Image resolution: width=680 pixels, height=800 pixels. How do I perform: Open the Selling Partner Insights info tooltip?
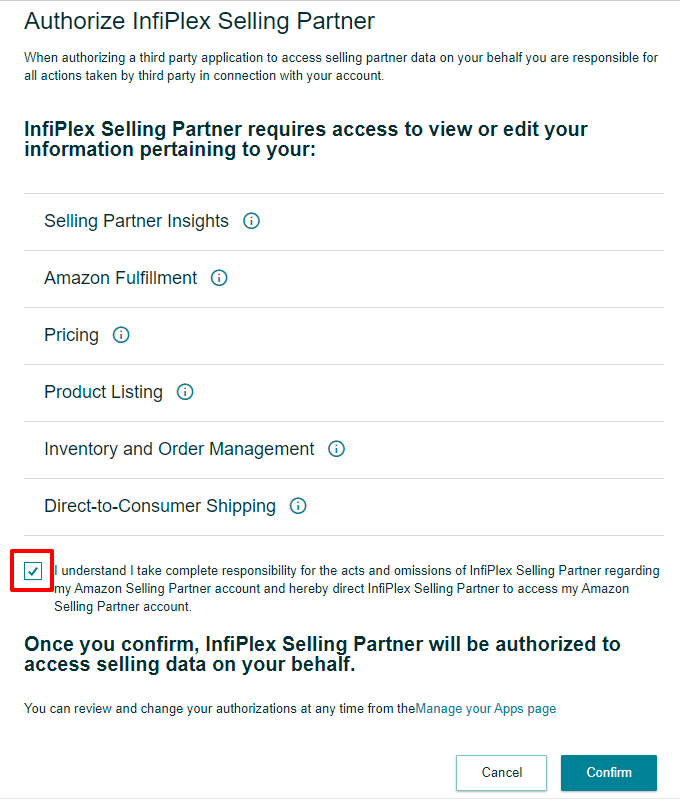pos(251,221)
